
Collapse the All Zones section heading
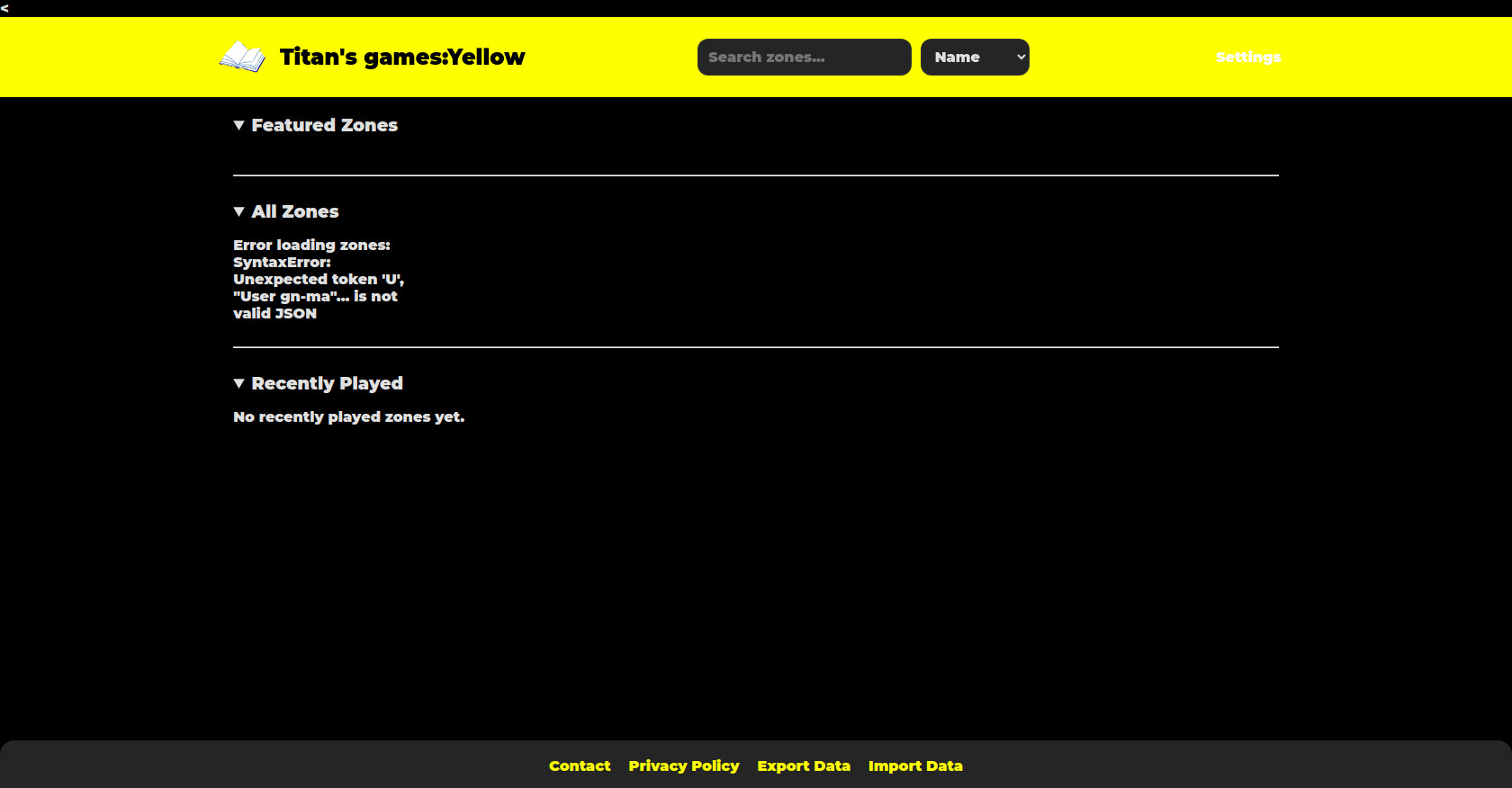(295, 212)
